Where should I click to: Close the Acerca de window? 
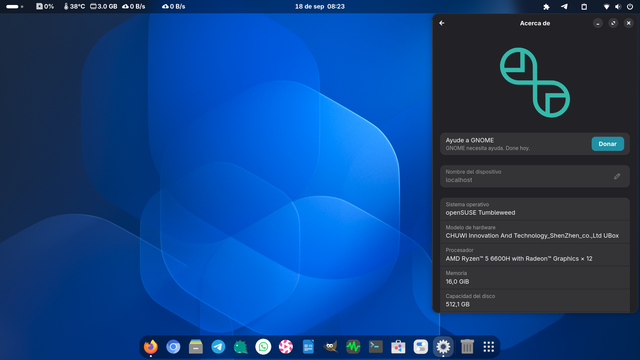[x=629, y=23]
